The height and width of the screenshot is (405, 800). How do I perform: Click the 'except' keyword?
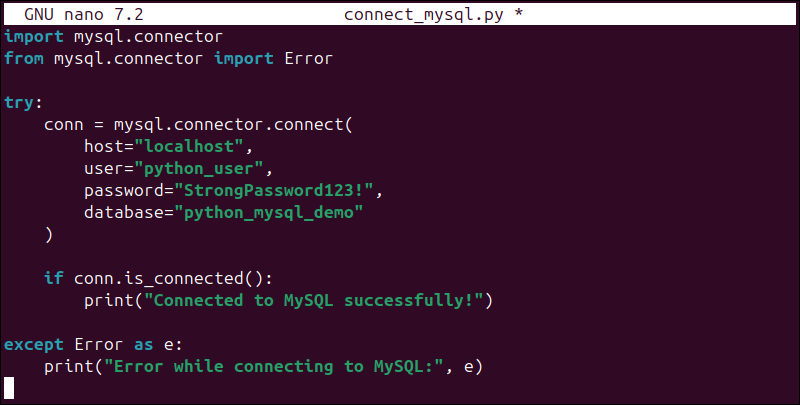(33, 344)
